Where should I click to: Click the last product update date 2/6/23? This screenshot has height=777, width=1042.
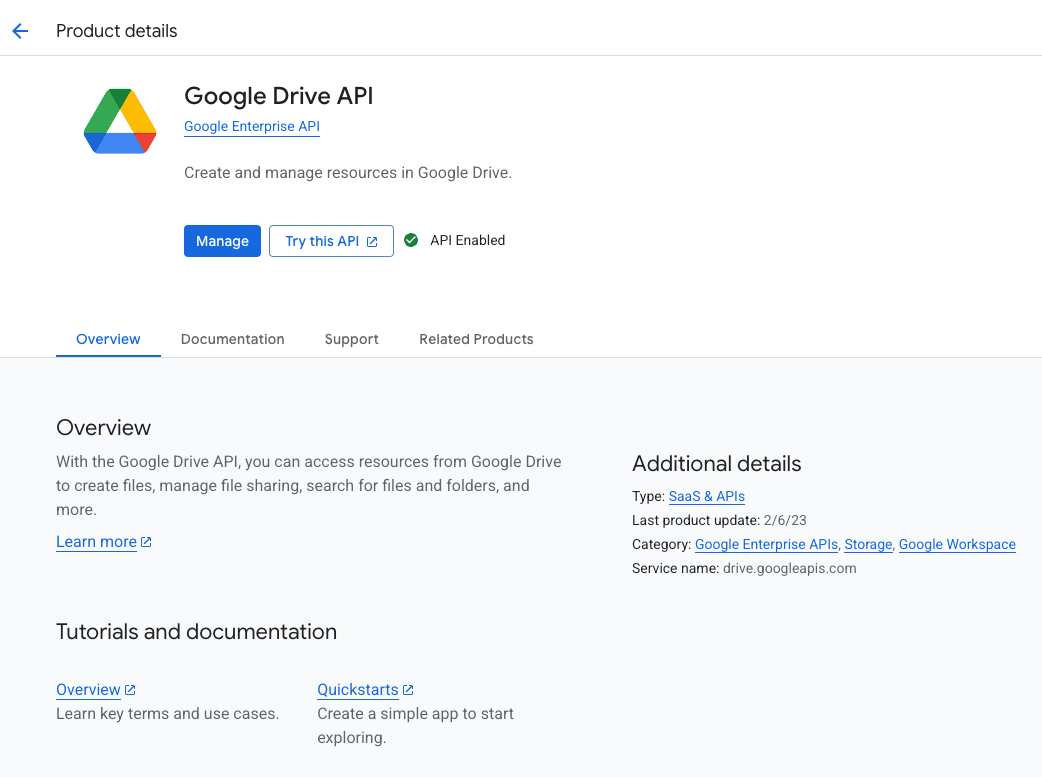click(785, 520)
